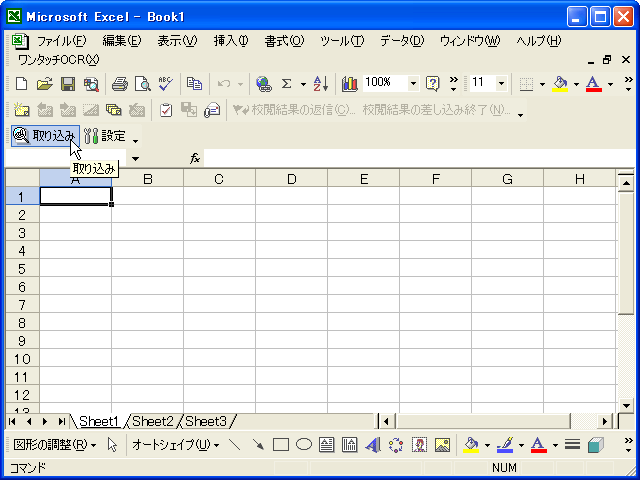Select the Line drawing tool
Screen dimensions: 640x480
click(235, 445)
